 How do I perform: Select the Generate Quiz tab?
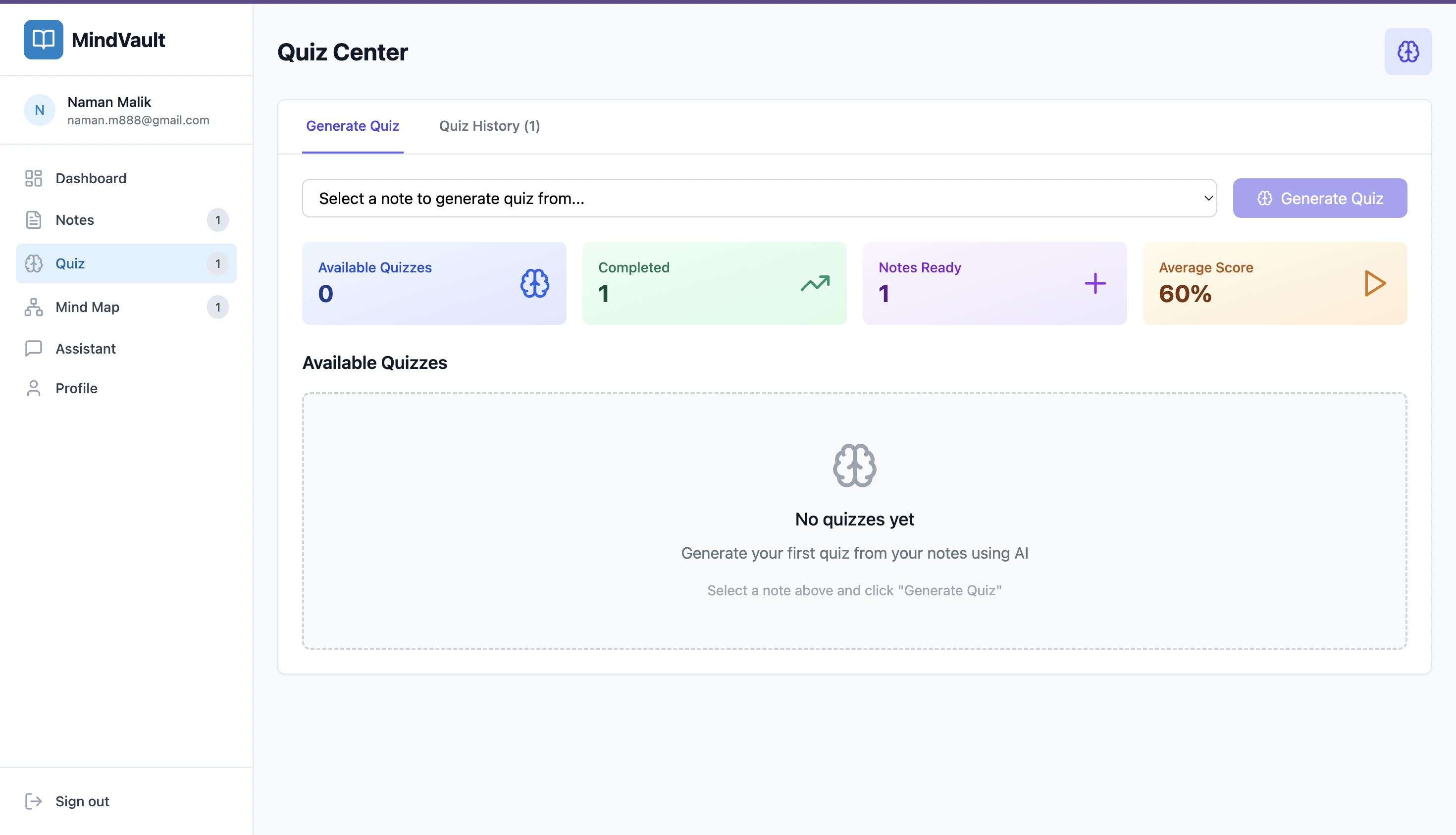click(352, 126)
